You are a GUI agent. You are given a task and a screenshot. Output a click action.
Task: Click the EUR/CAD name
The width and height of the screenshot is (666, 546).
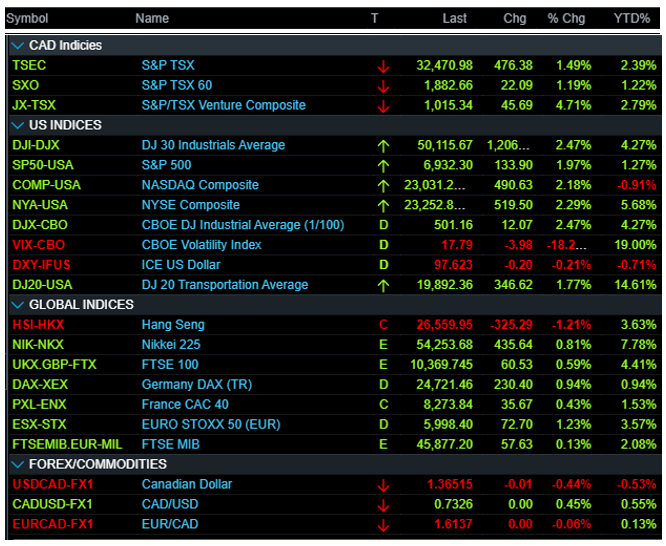(x=170, y=525)
